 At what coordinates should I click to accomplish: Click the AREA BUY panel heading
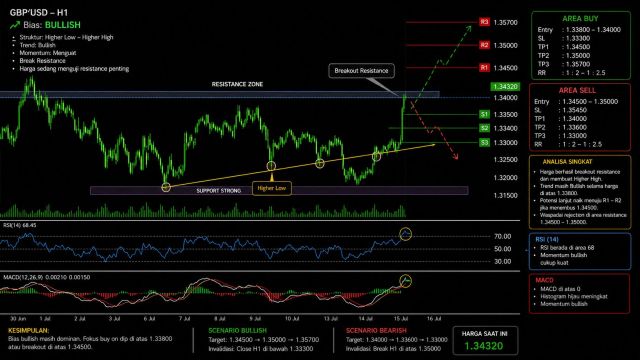580,18
